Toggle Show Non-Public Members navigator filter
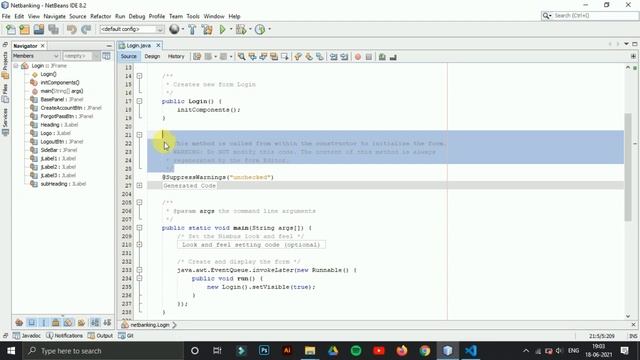The image size is (640, 360). 56,322
